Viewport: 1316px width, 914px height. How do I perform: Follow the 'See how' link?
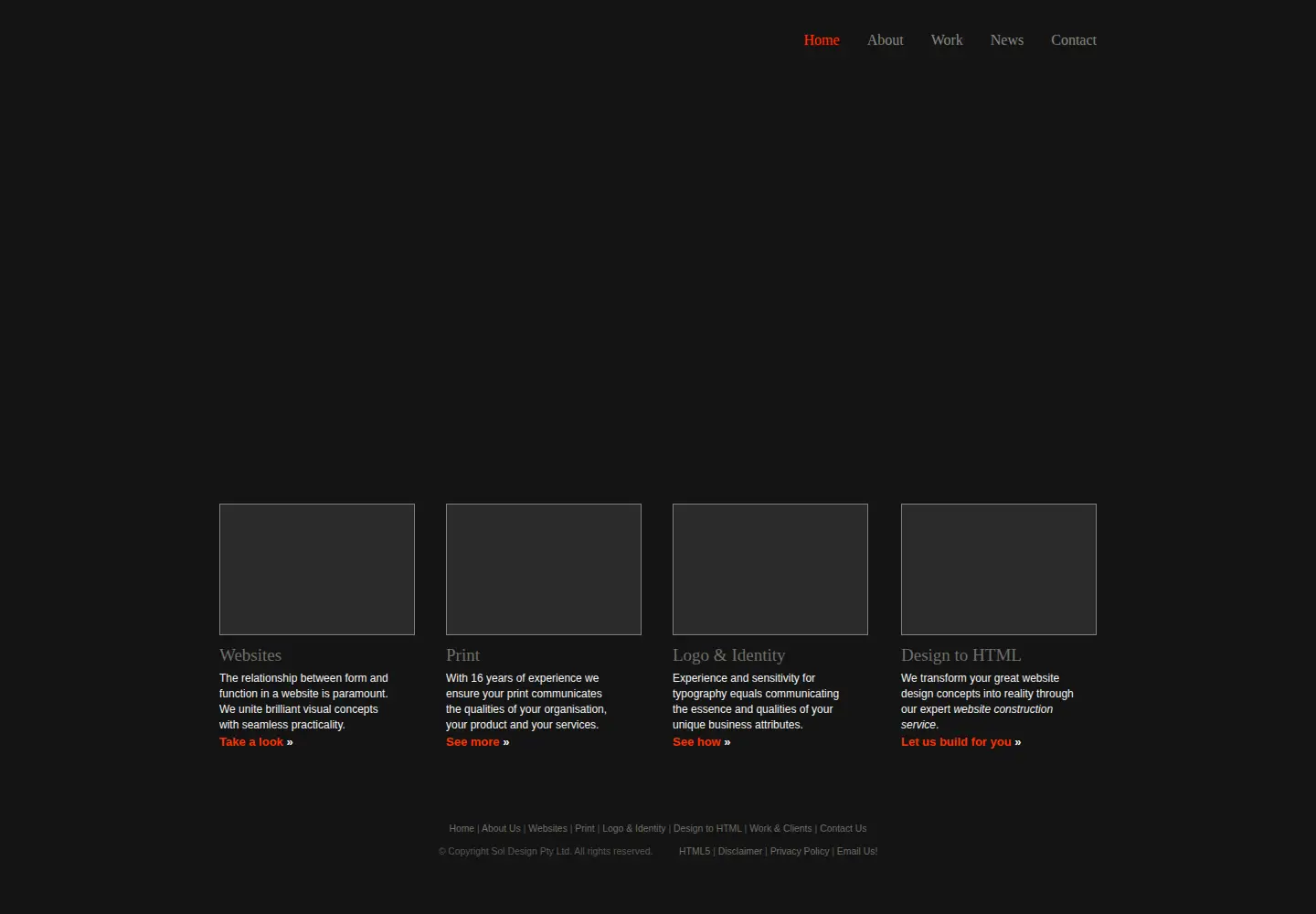[x=696, y=742]
